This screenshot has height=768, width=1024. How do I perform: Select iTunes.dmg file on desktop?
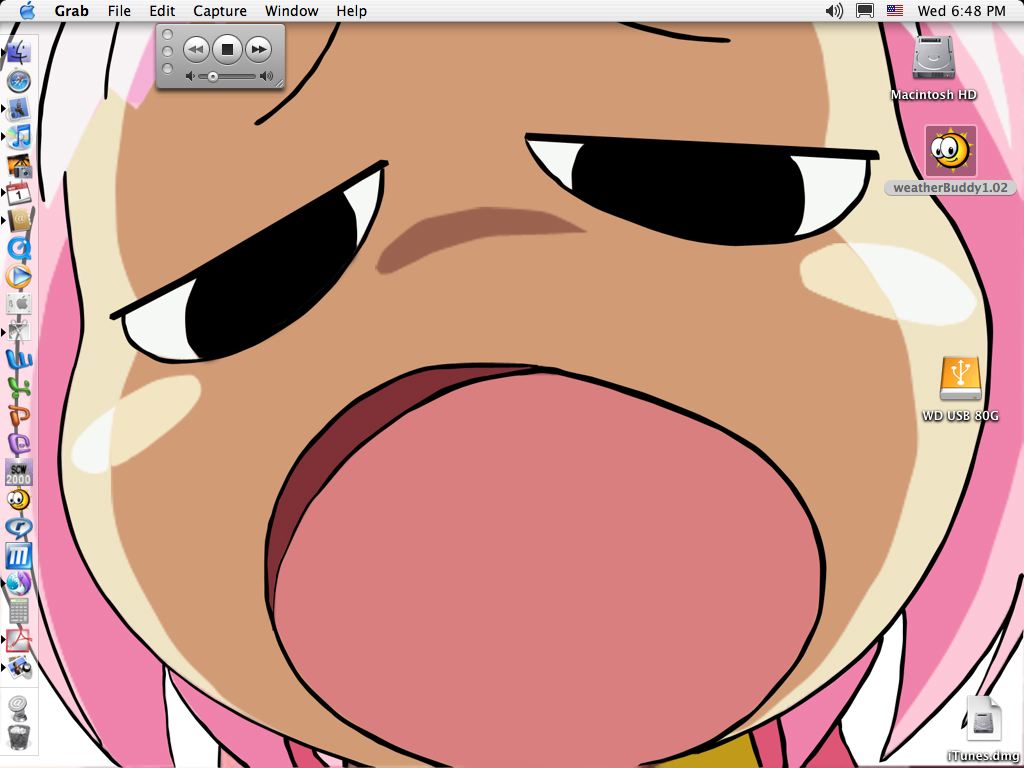984,721
